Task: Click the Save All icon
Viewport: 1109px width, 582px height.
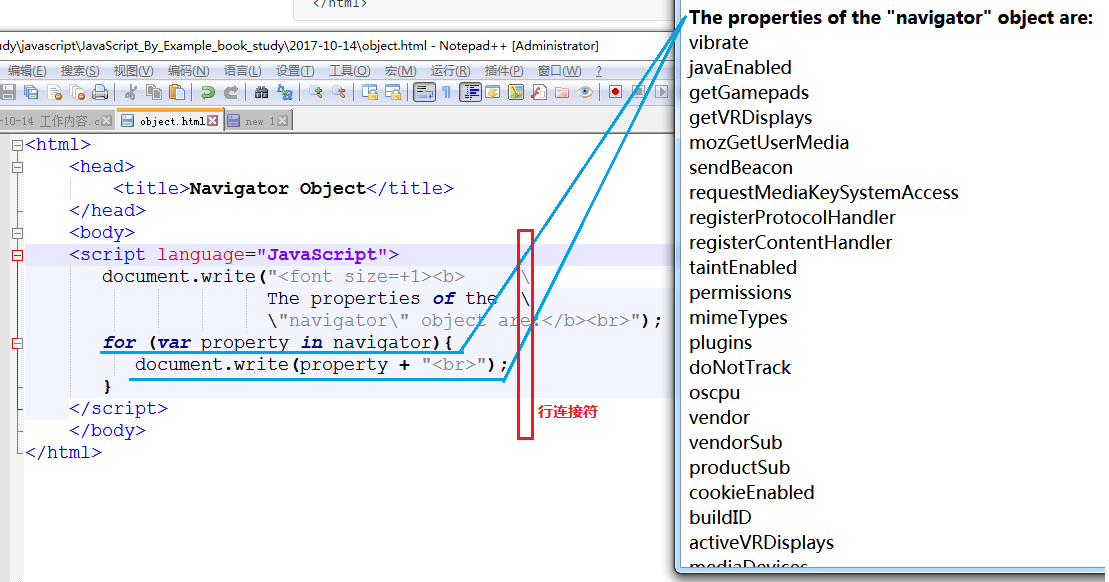Action: [31, 92]
